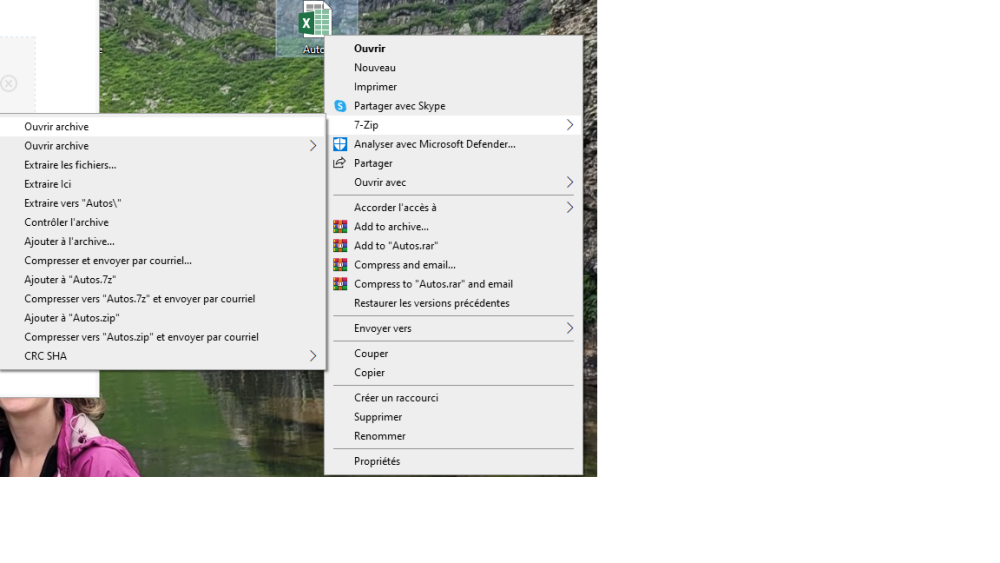Select Ajouter à "Autos.zip"
This screenshot has width=1000, height=563.
[72, 318]
